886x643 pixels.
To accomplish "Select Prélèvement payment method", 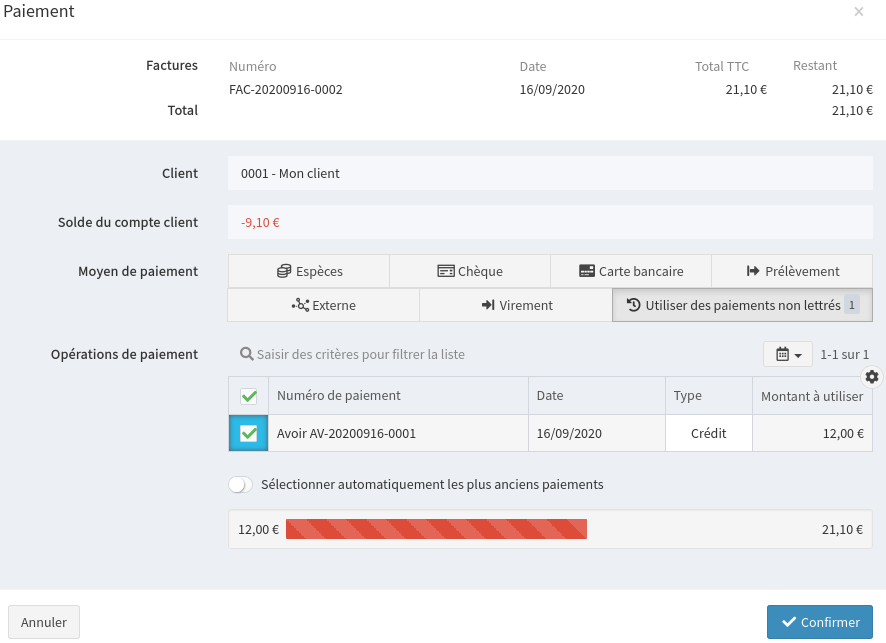I will (x=792, y=271).
